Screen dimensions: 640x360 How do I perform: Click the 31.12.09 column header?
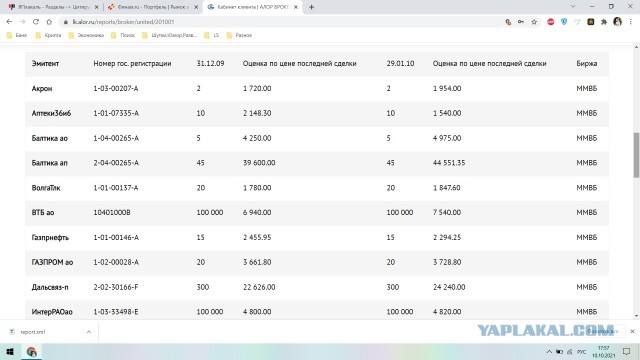[x=210, y=63]
